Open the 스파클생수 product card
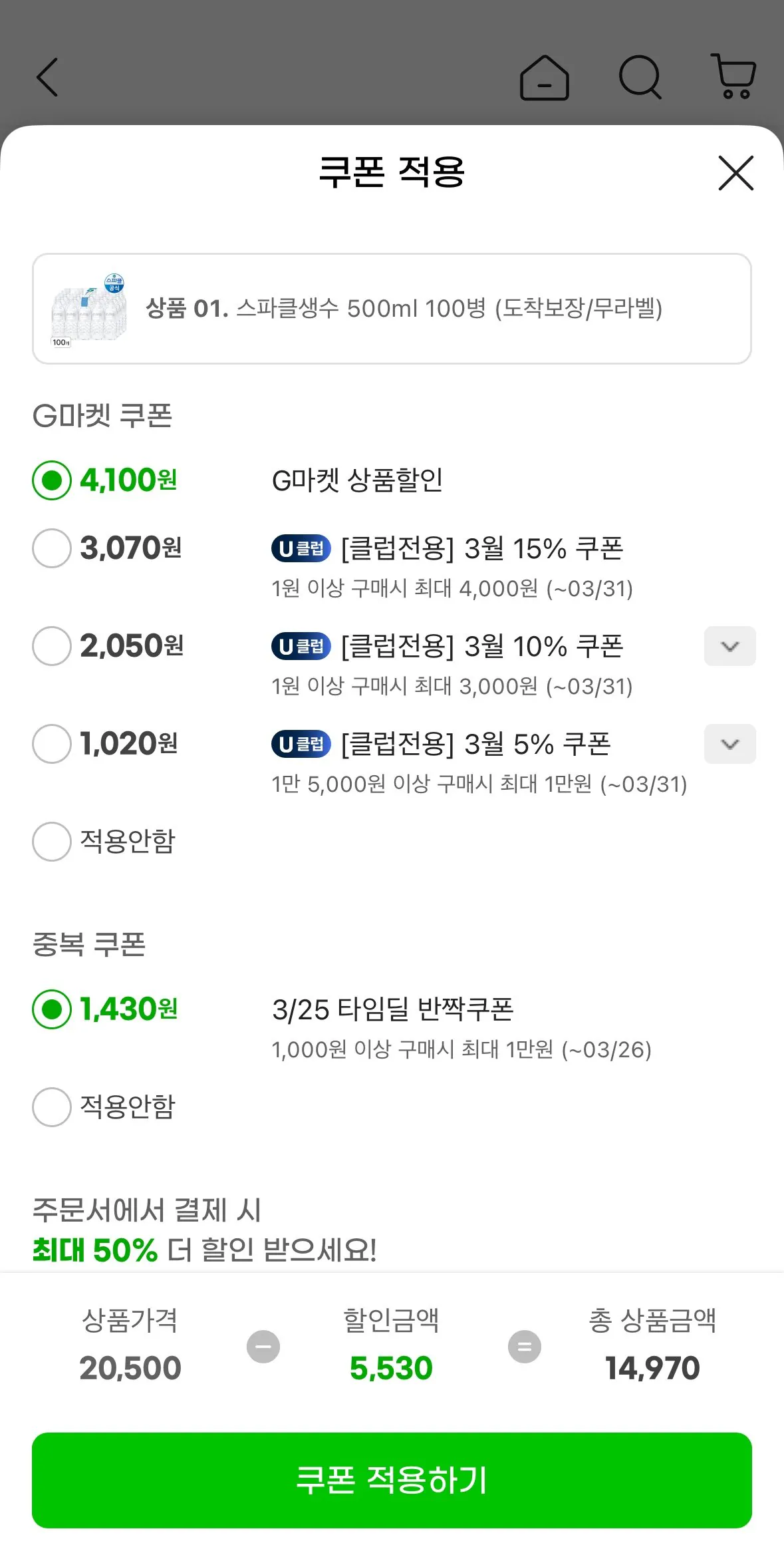Image resolution: width=784 pixels, height=1543 pixels. [392, 308]
